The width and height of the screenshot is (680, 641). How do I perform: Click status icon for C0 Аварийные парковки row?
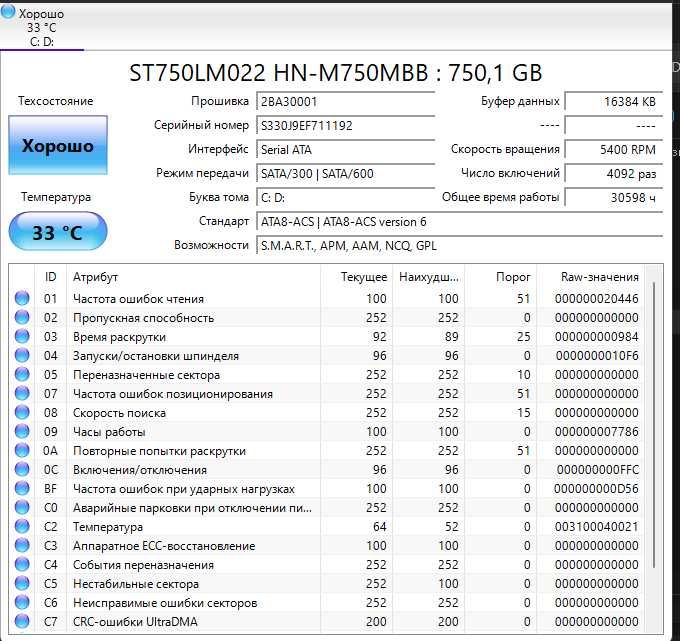22,507
